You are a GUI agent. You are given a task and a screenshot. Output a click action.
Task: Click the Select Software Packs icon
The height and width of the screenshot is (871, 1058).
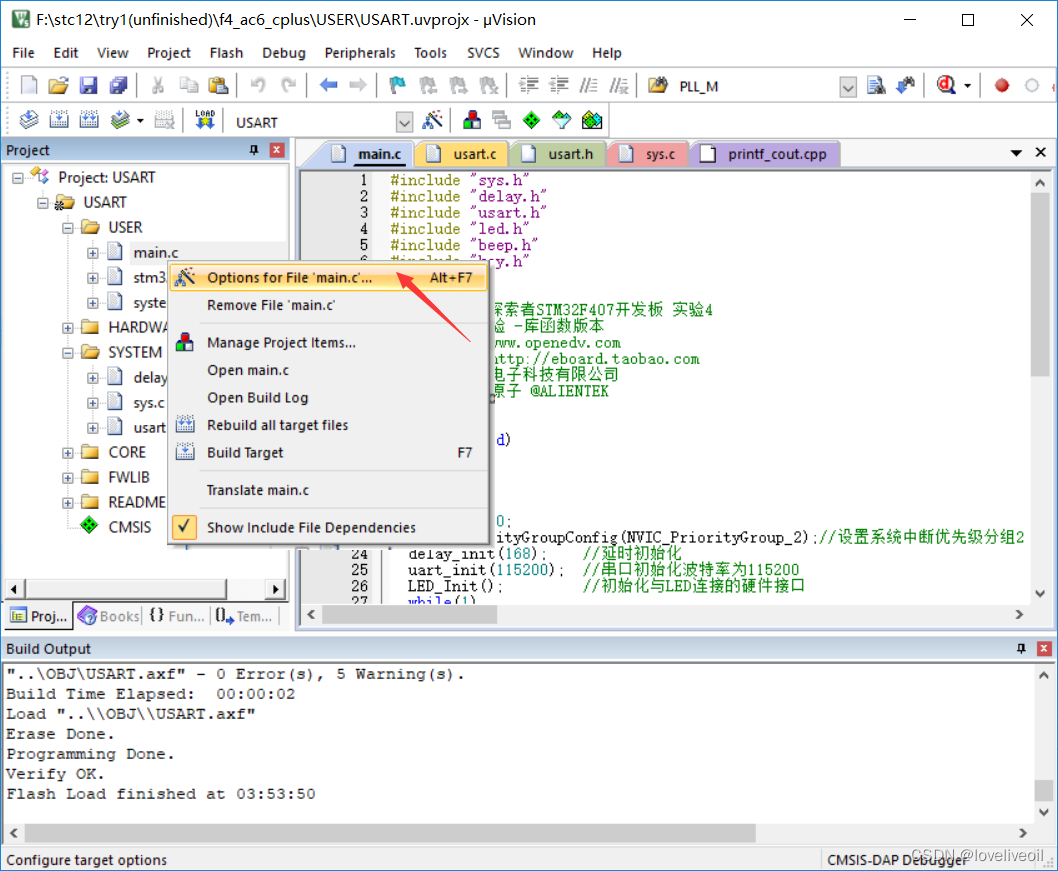click(561, 121)
